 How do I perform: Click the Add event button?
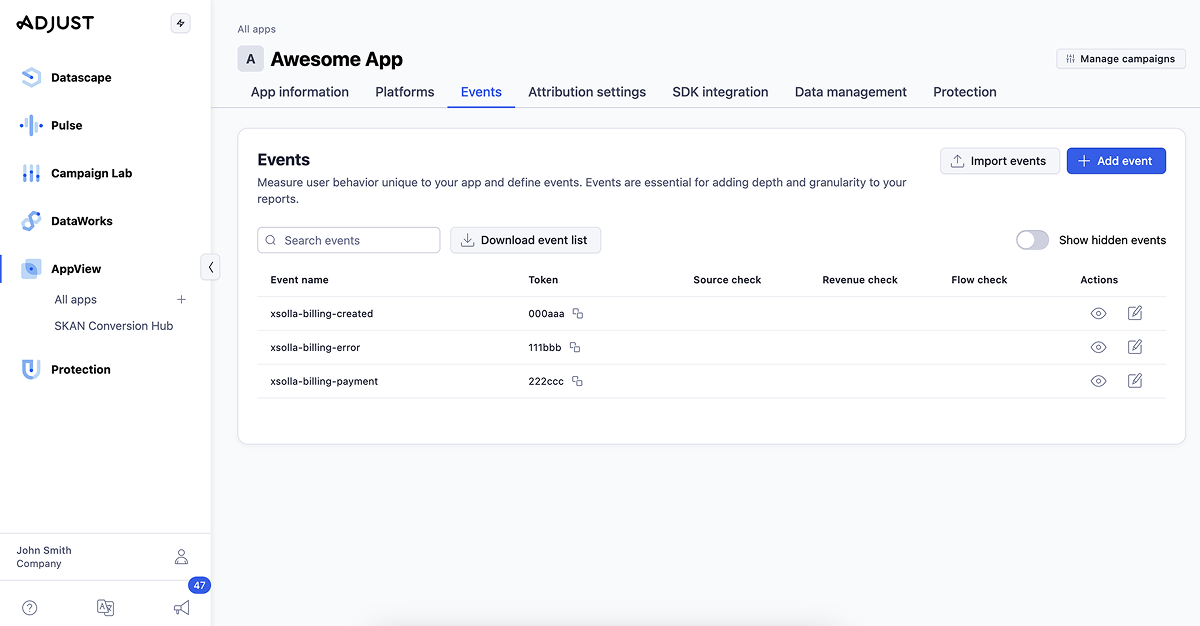[1116, 161]
